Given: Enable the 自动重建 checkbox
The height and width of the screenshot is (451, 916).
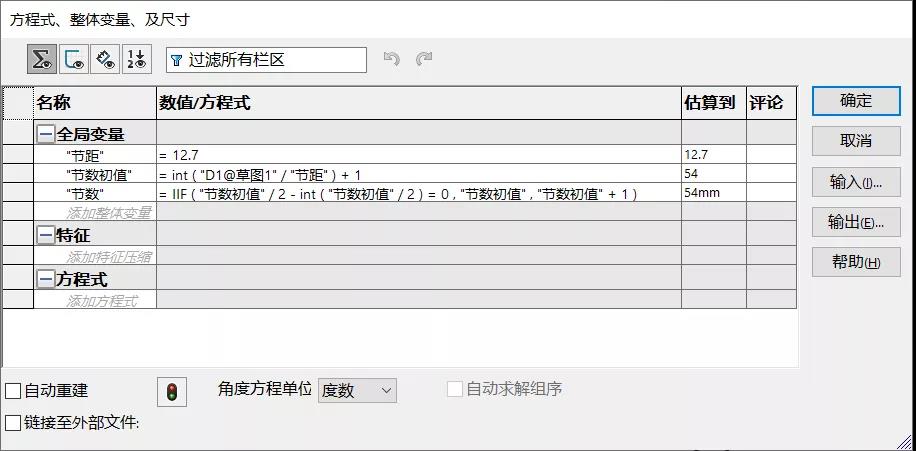Looking at the screenshot, I should coord(13,391).
